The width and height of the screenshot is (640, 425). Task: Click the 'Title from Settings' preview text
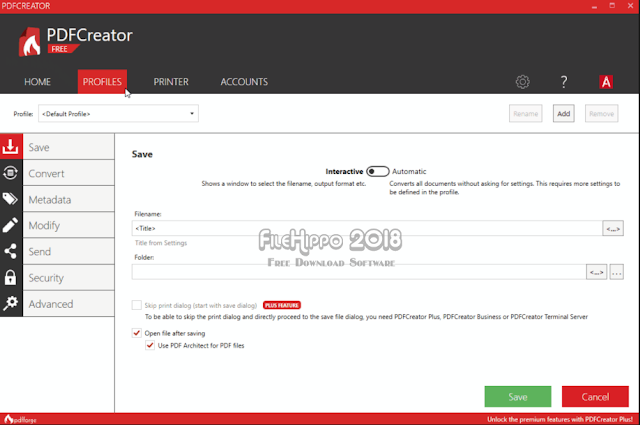click(161, 243)
